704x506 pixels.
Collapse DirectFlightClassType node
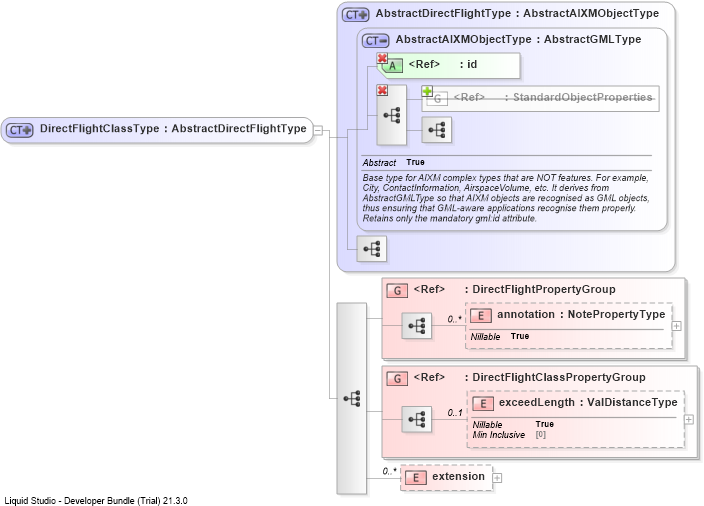[318, 130]
